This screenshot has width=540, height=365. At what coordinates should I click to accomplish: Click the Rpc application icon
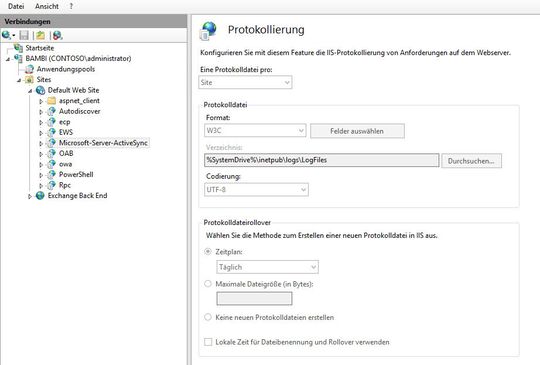coord(52,185)
